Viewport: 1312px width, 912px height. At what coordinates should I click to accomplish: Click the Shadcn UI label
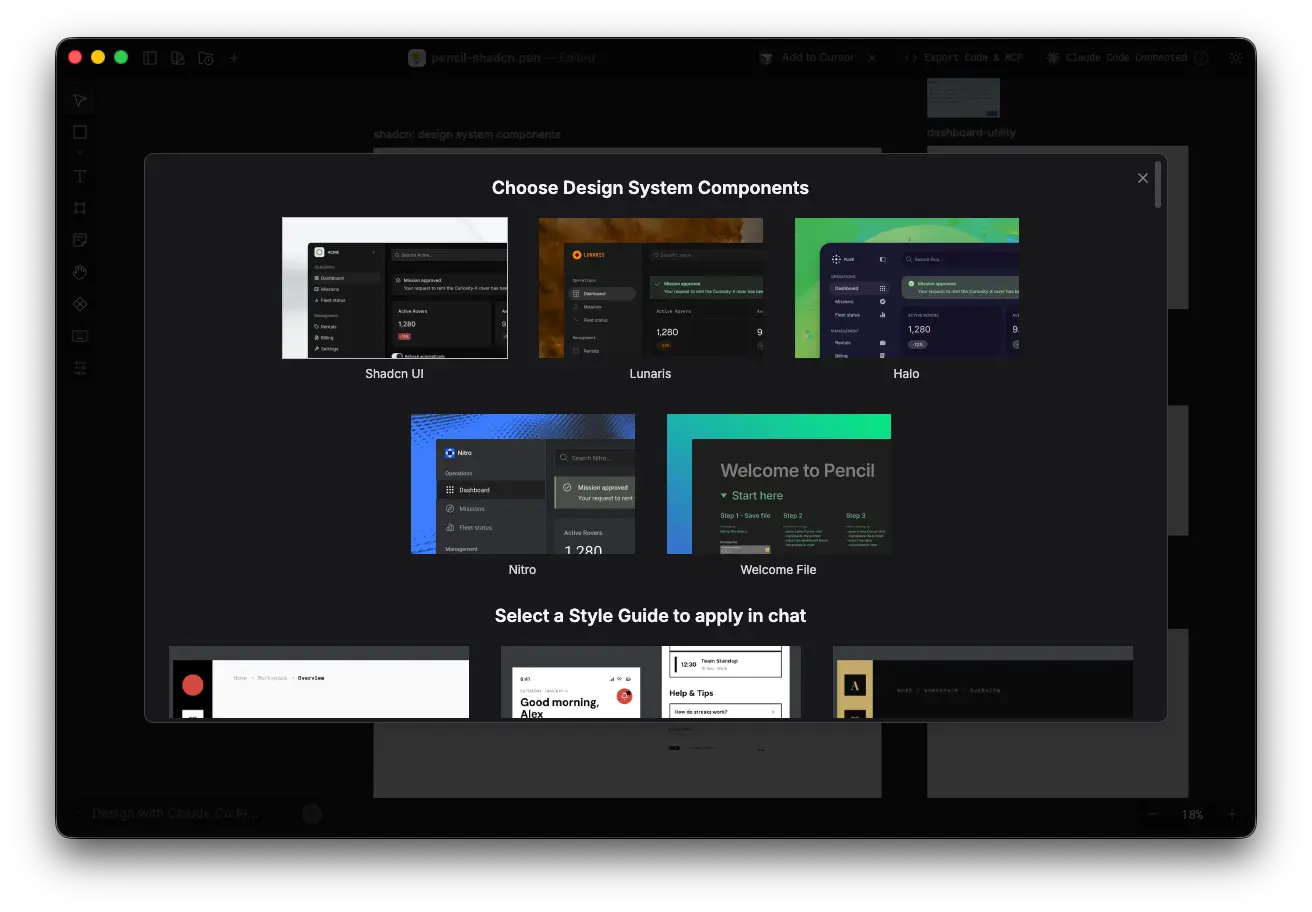pyautogui.click(x=395, y=374)
